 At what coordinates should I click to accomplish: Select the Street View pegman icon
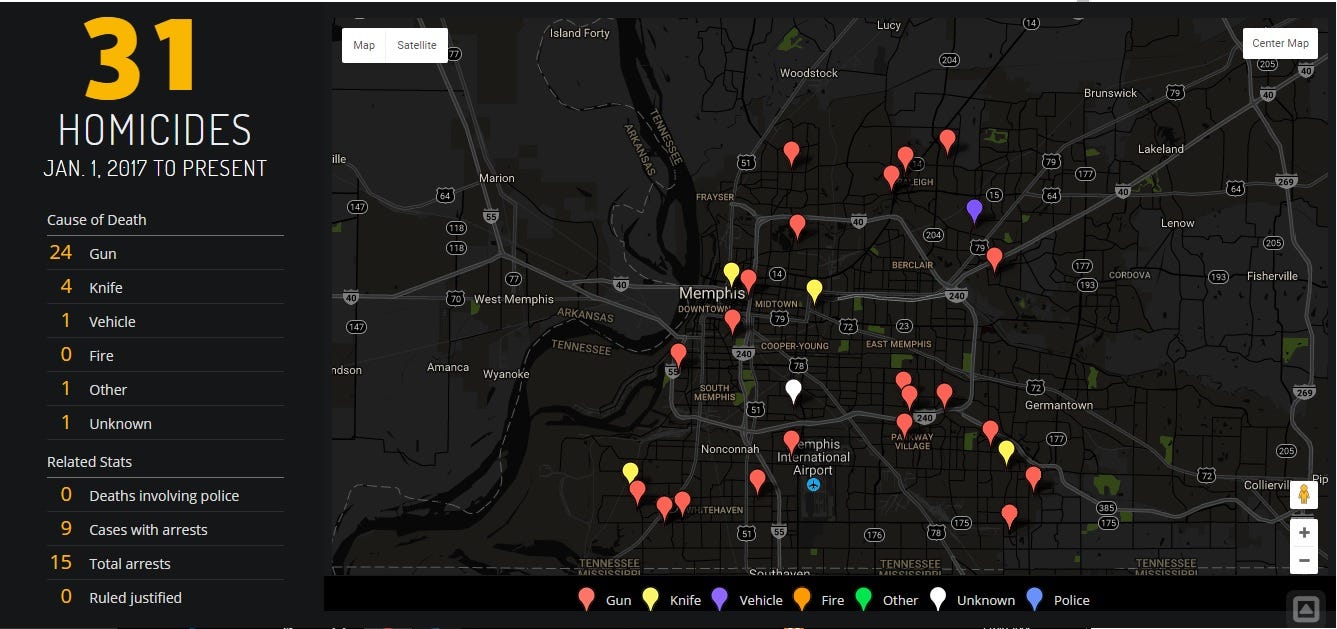coord(1303,494)
